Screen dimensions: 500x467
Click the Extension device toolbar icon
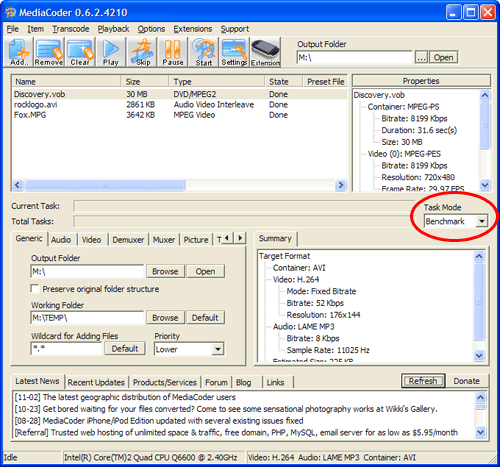pyautogui.click(x=265, y=52)
